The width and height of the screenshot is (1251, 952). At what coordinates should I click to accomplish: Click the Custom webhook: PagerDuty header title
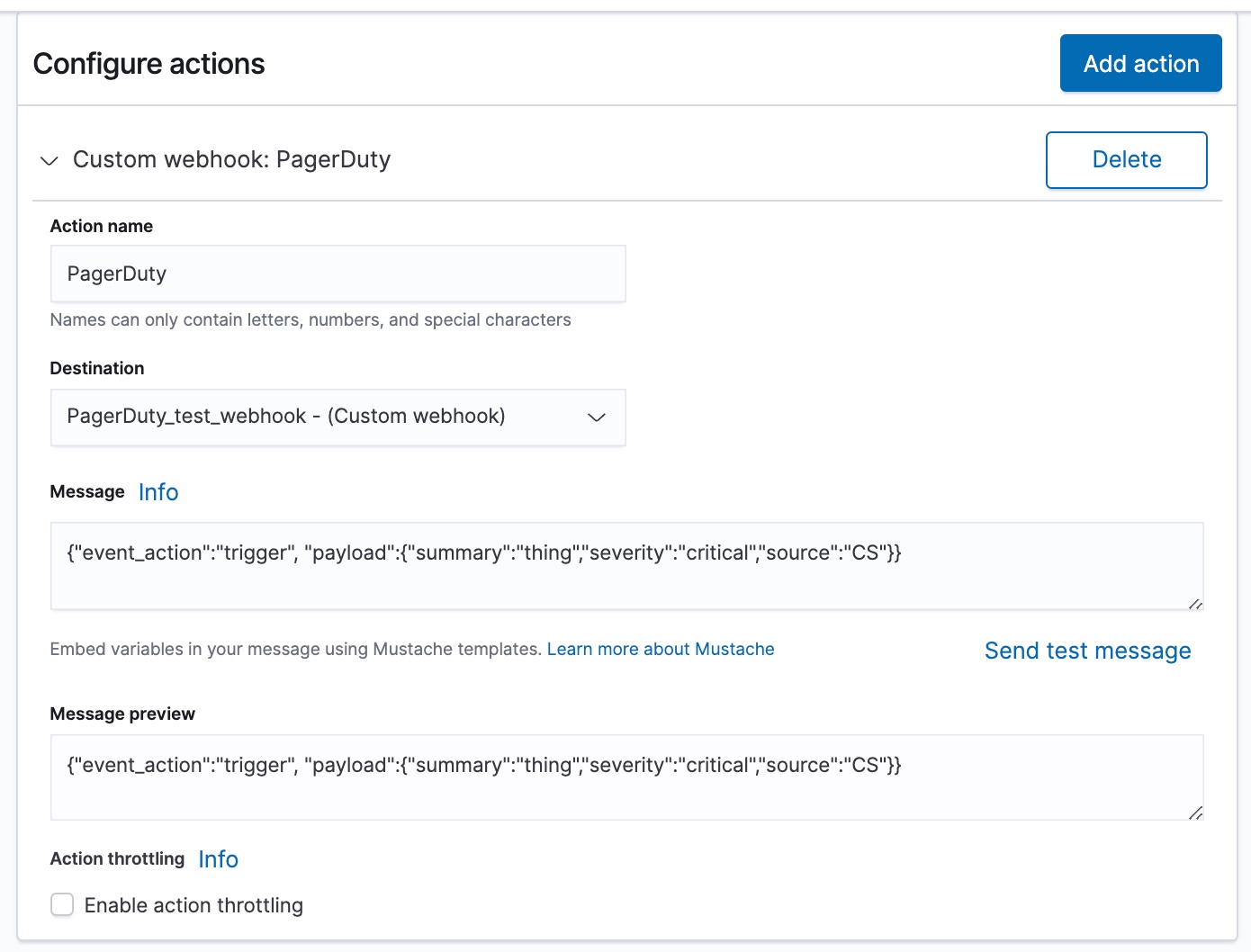(231, 160)
